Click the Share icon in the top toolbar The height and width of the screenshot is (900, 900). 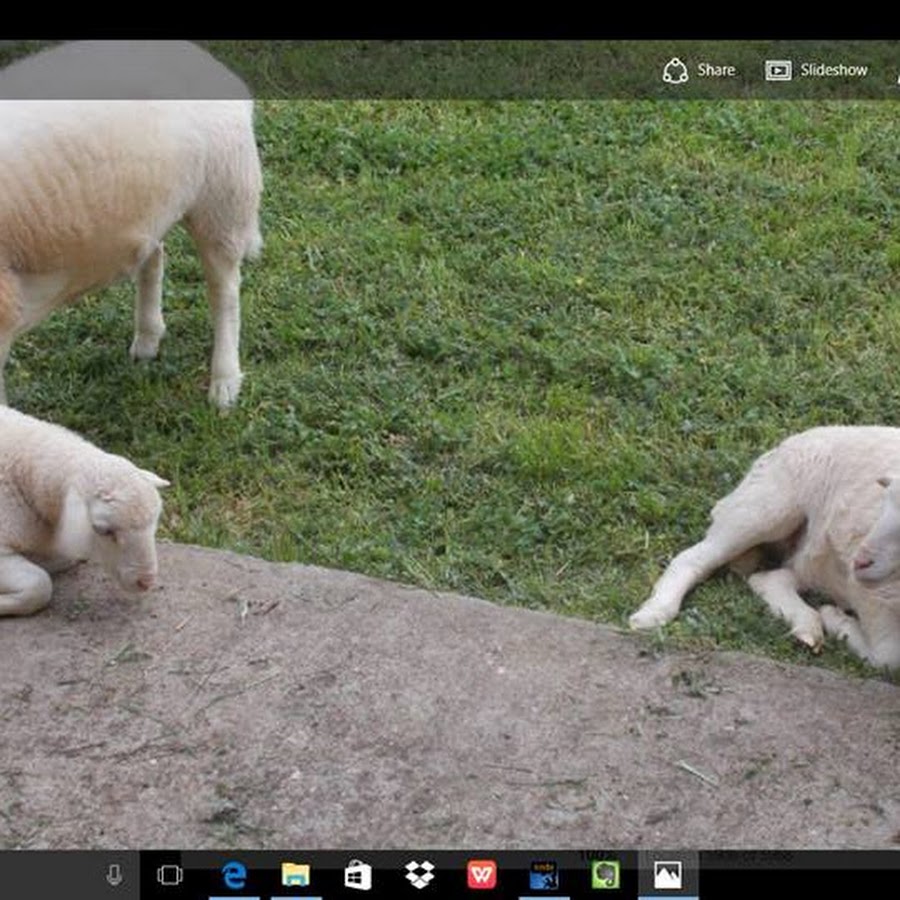675,71
